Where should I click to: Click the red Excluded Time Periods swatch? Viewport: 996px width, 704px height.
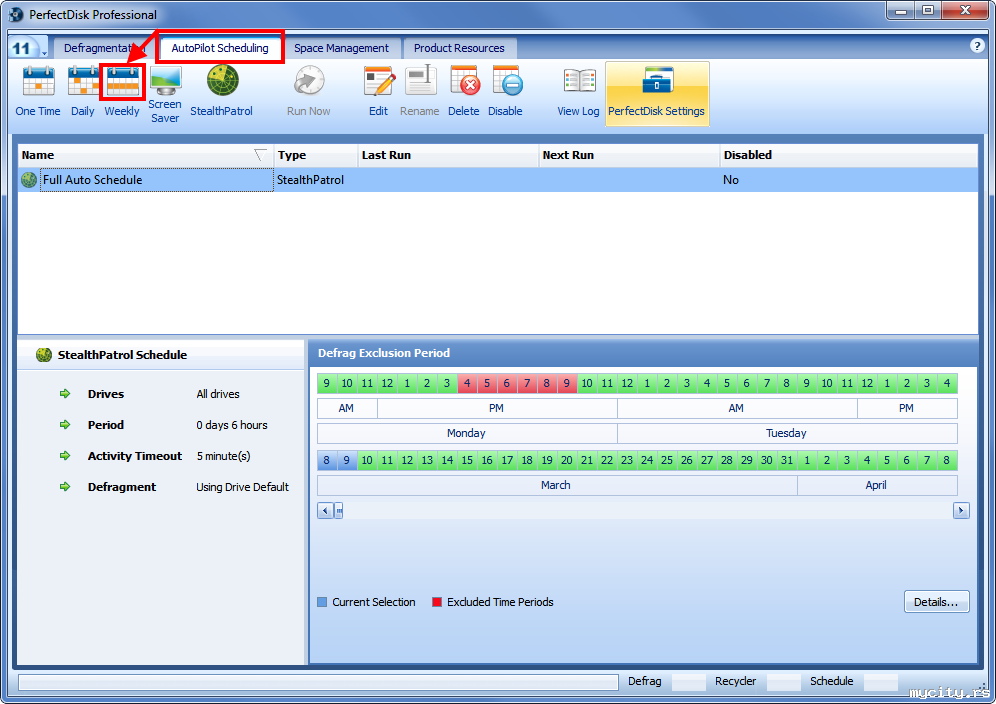pyautogui.click(x=437, y=602)
